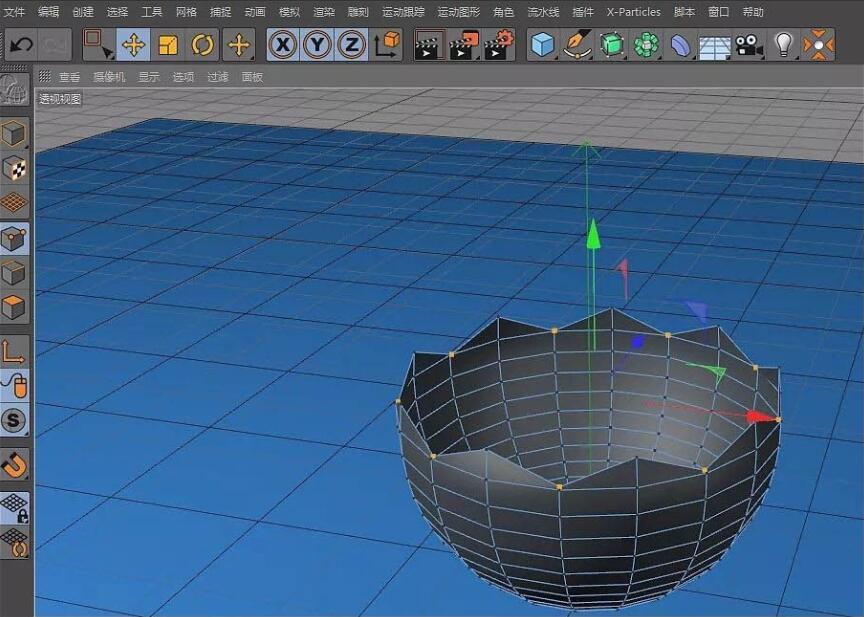The height and width of the screenshot is (617, 864).
Task: Switch to Model mode cube icon
Action: [14, 134]
